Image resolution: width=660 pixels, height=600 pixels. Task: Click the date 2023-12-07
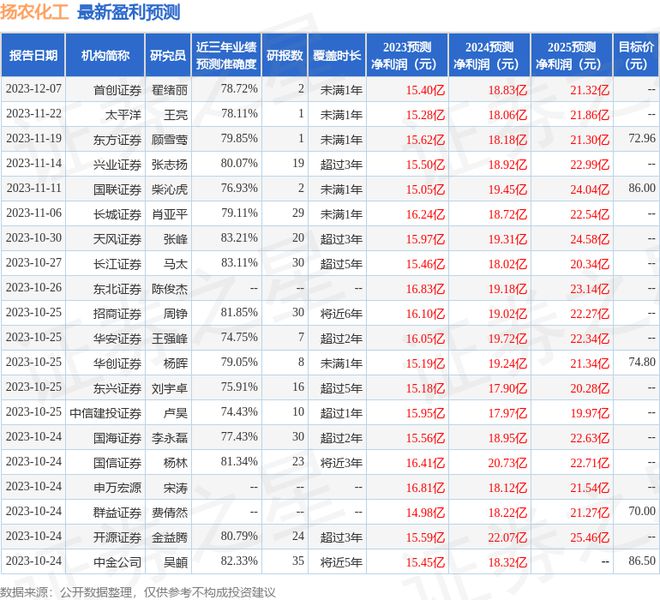34,89
